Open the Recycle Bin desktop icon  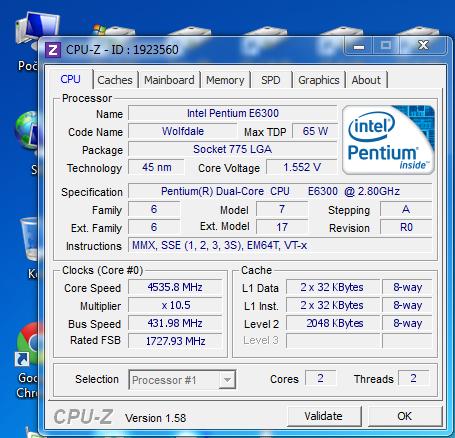click(29, 239)
